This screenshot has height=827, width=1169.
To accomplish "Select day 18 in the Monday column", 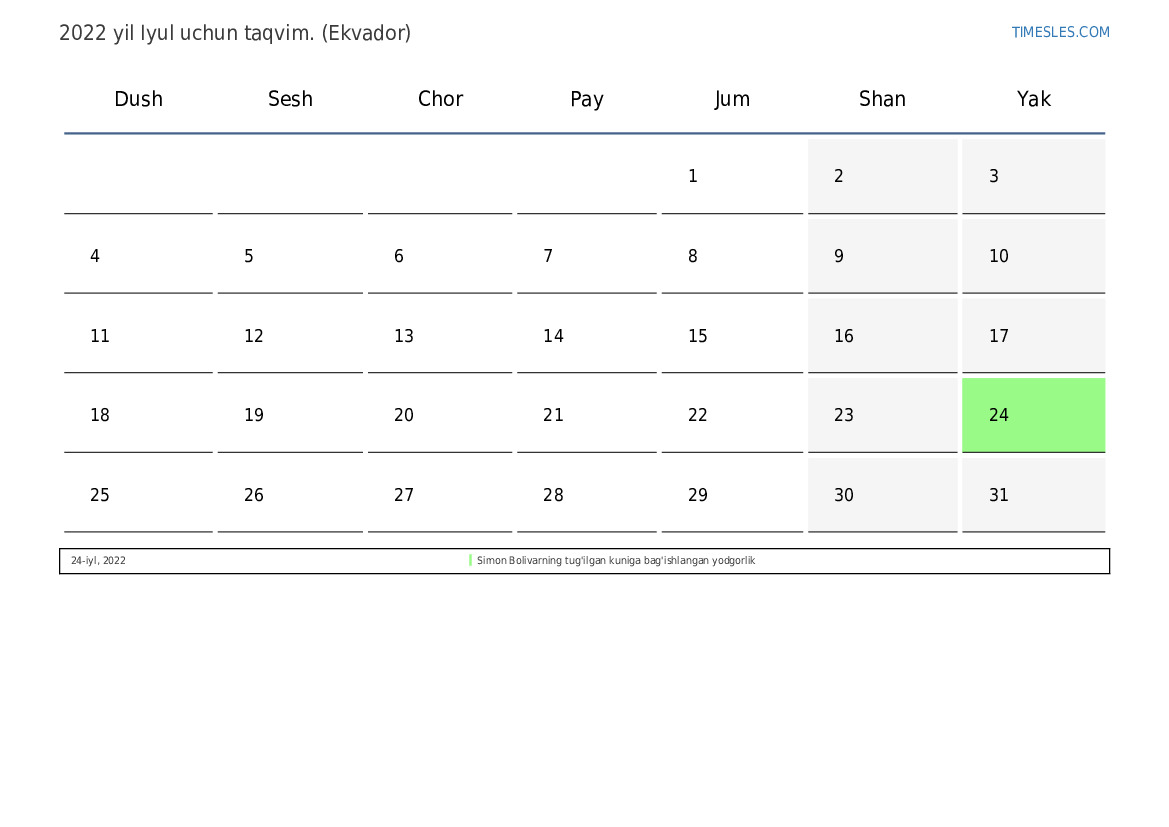I will click(138, 415).
